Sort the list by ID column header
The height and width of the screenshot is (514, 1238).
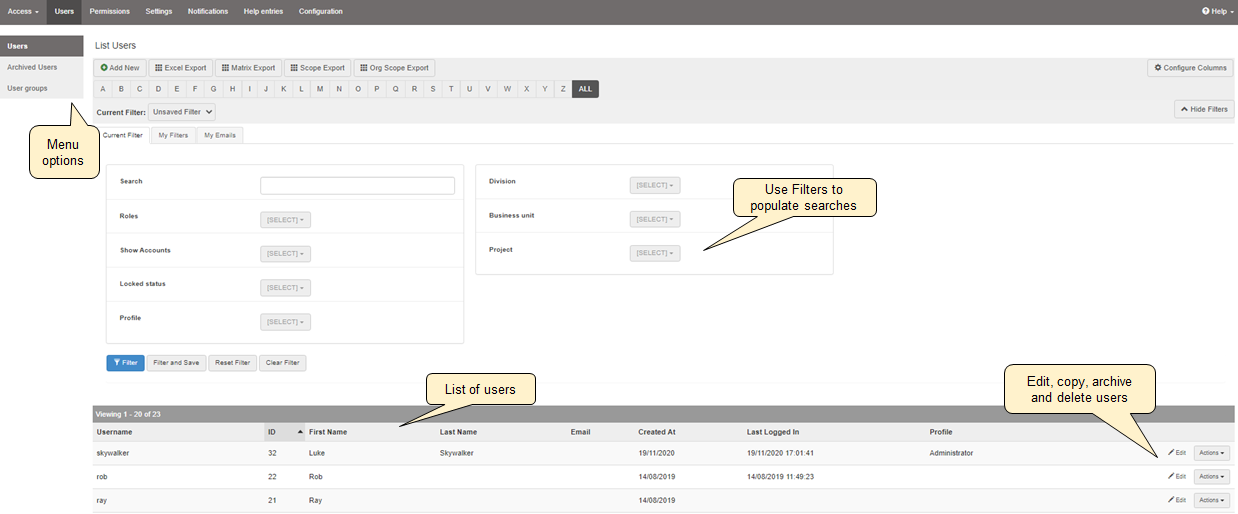(x=272, y=432)
